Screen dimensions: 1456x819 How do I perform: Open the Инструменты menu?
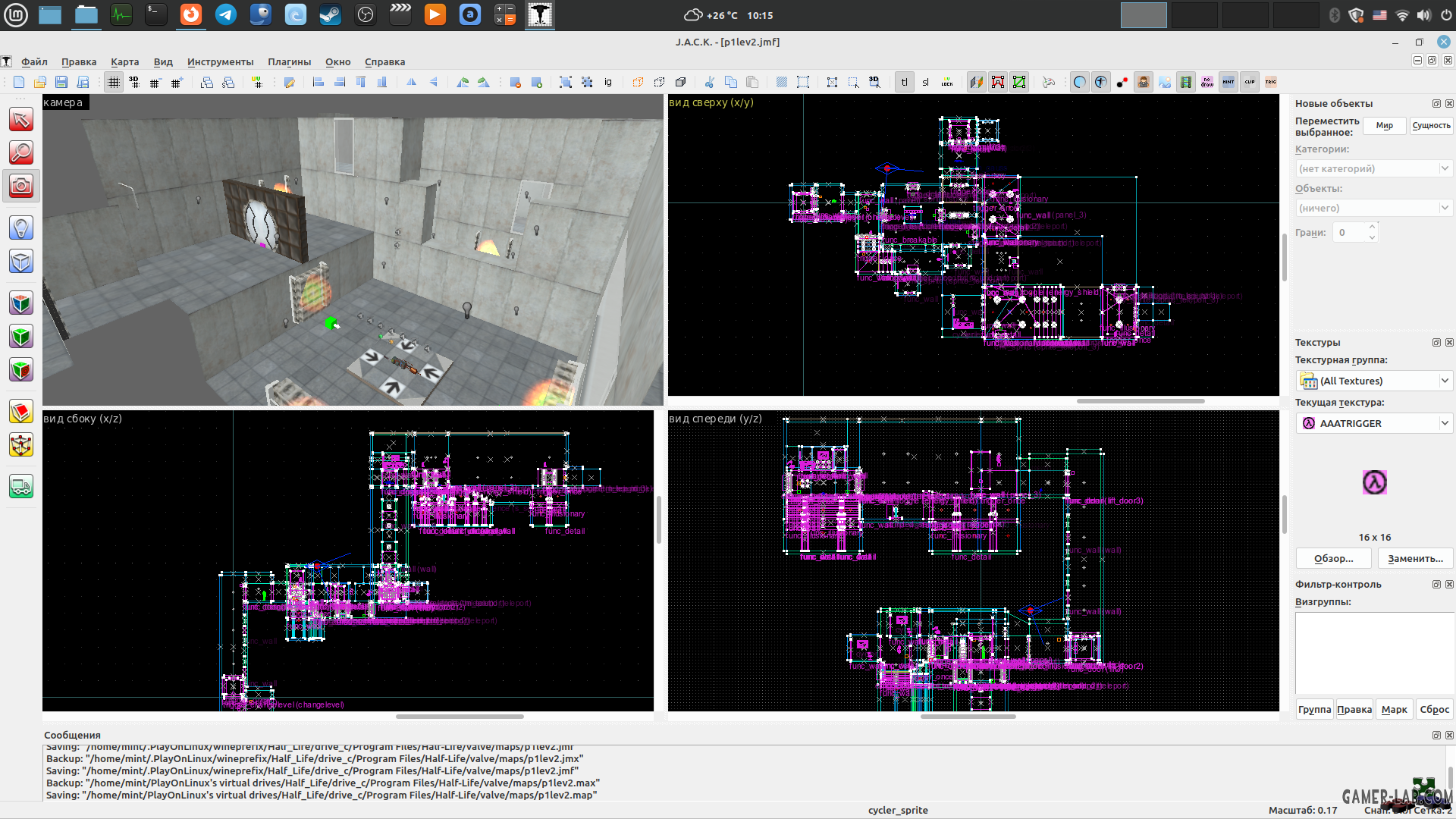pyautogui.click(x=220, y=62)
